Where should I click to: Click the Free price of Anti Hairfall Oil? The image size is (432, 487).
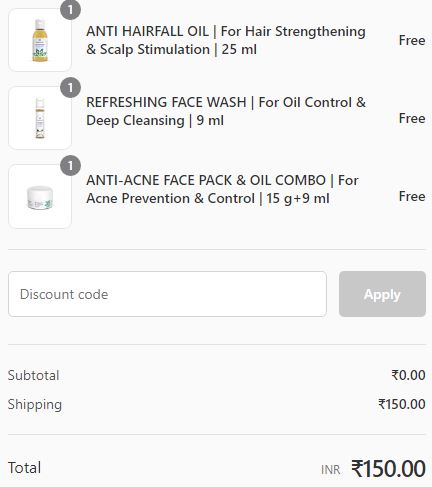(412, 40)
